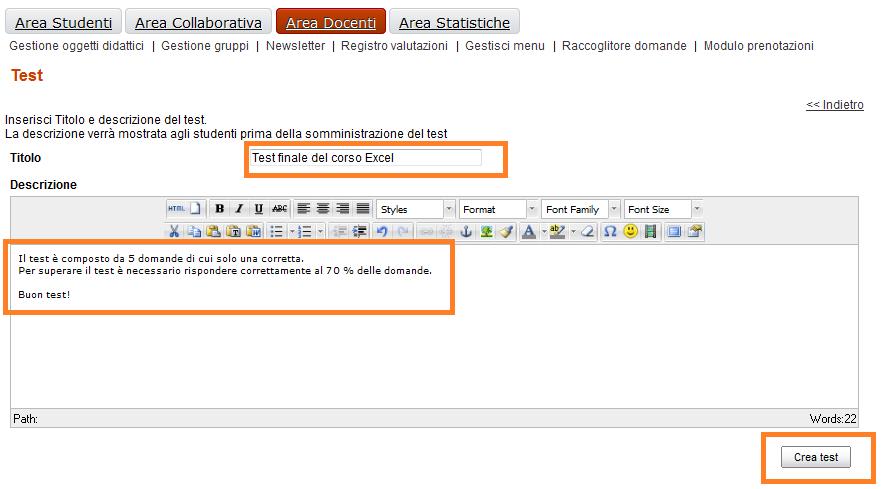The width and height of the screenshot is (891, 489).
Task: Open the Styles dropdown
Action: pos(416,209)
